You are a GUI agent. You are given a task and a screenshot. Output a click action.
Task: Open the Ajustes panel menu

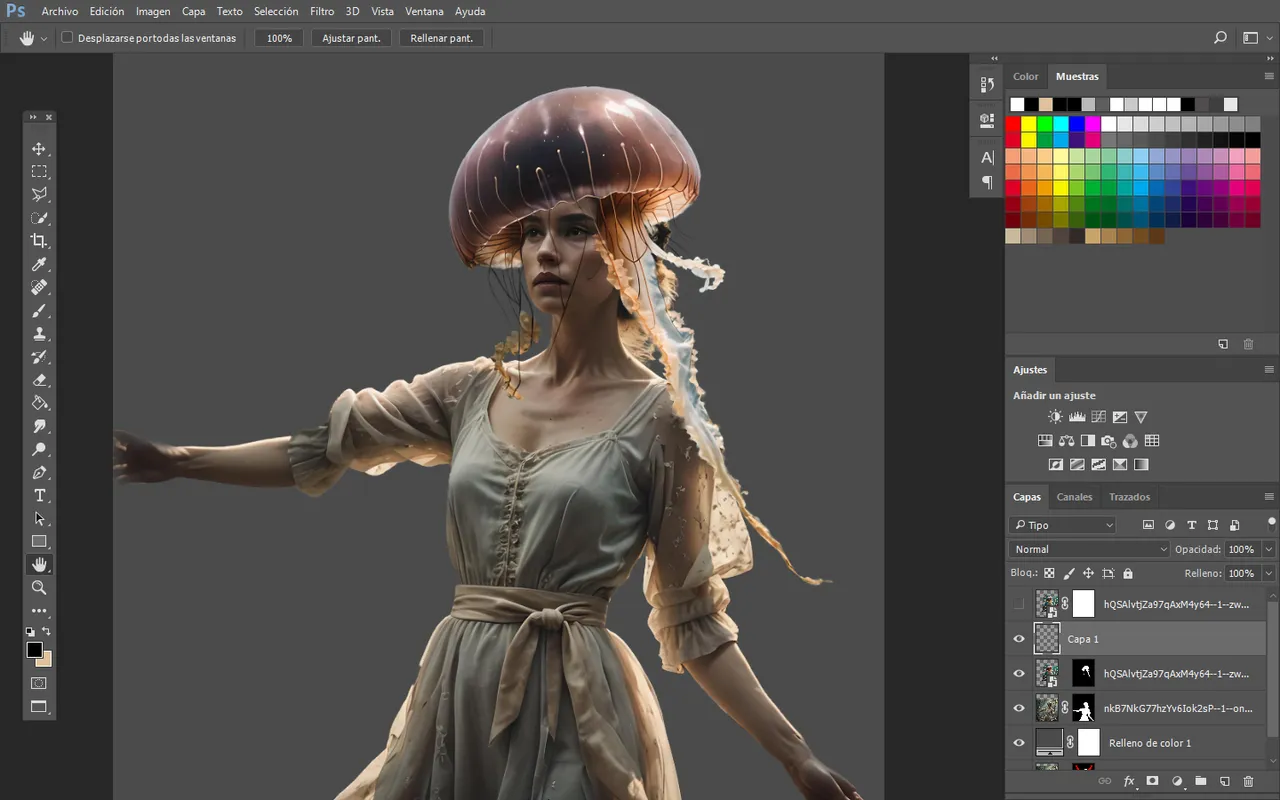(1269, 370)
